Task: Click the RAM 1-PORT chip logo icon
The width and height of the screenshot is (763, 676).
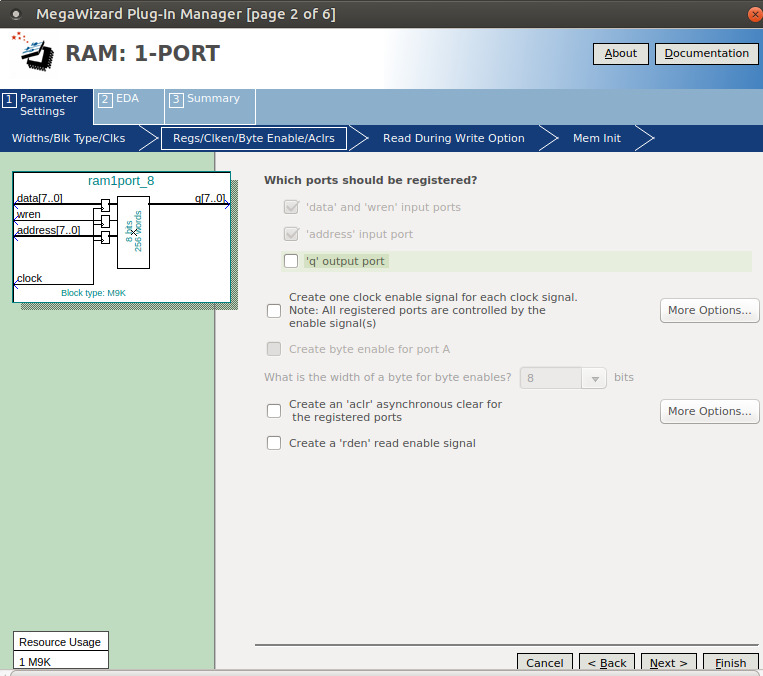Action: 35,54
